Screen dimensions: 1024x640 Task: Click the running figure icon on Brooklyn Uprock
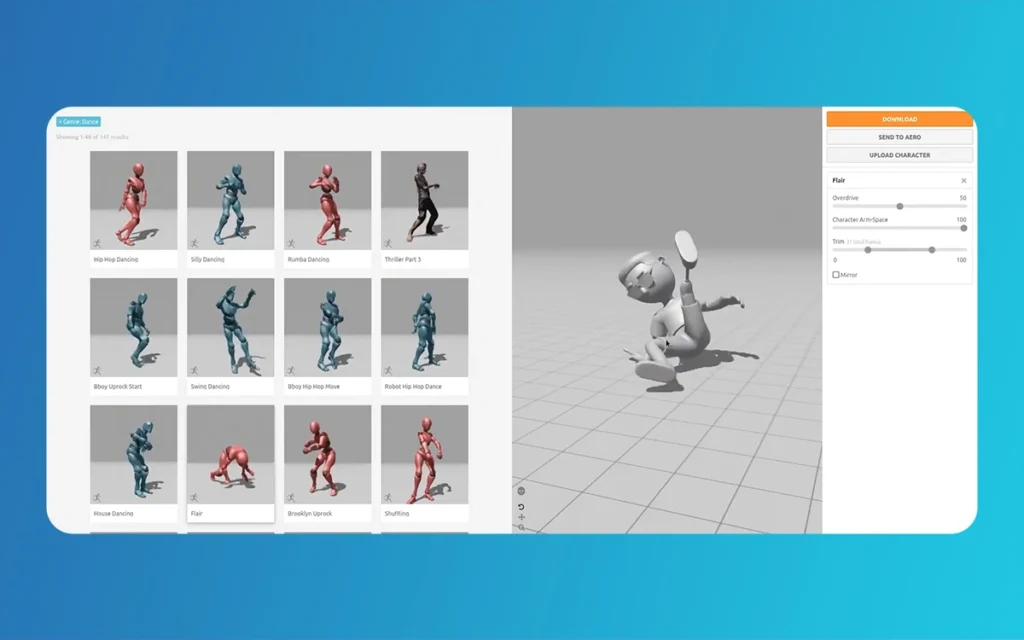point(290,497)
